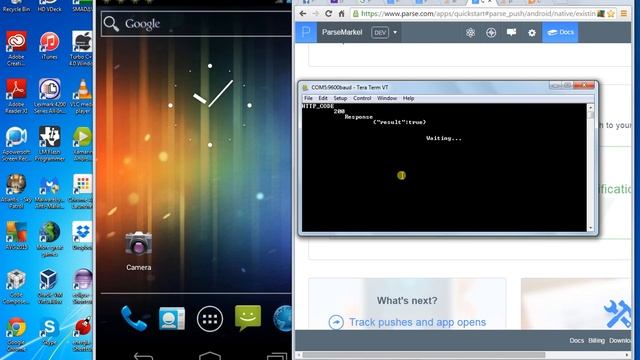Open the energia Shortcut red icon
640x360 pixels.
click(x=82, y=334)
